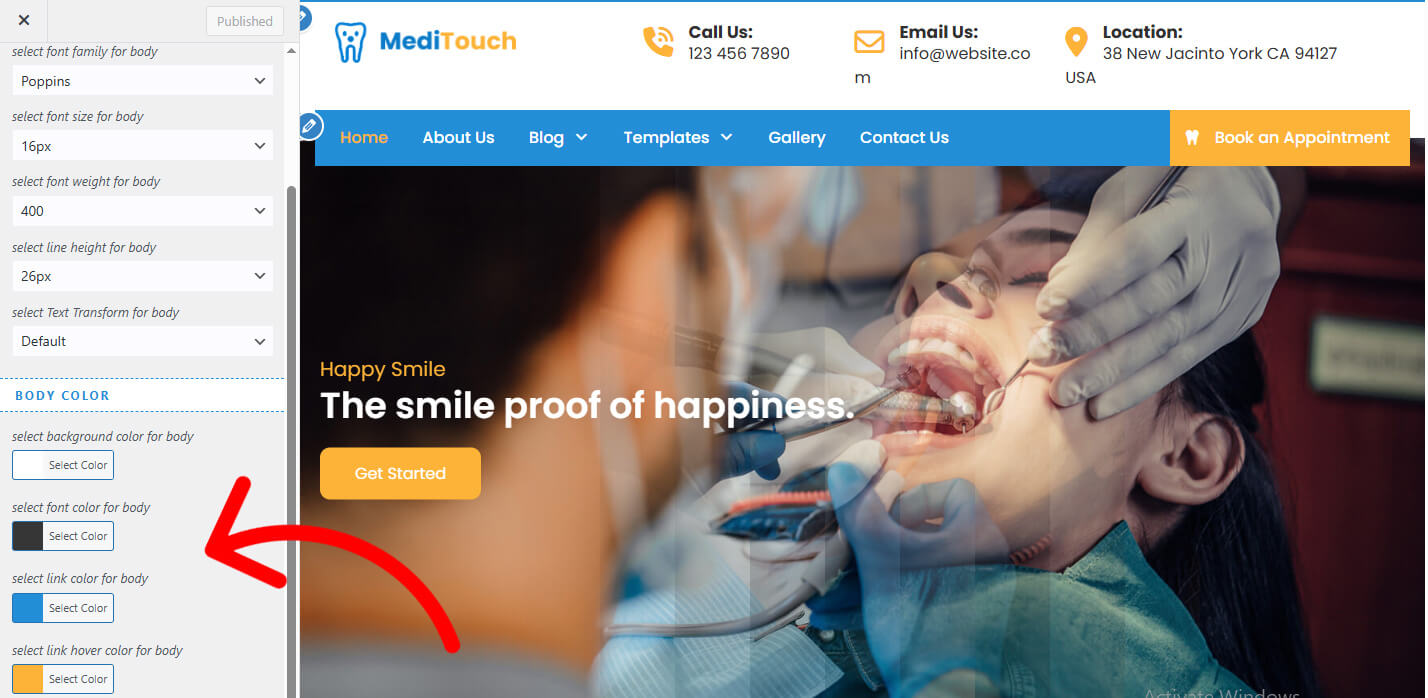Open the About Us page link
The width and height of the screenshot is (1428, 698).
click(458, 138)
